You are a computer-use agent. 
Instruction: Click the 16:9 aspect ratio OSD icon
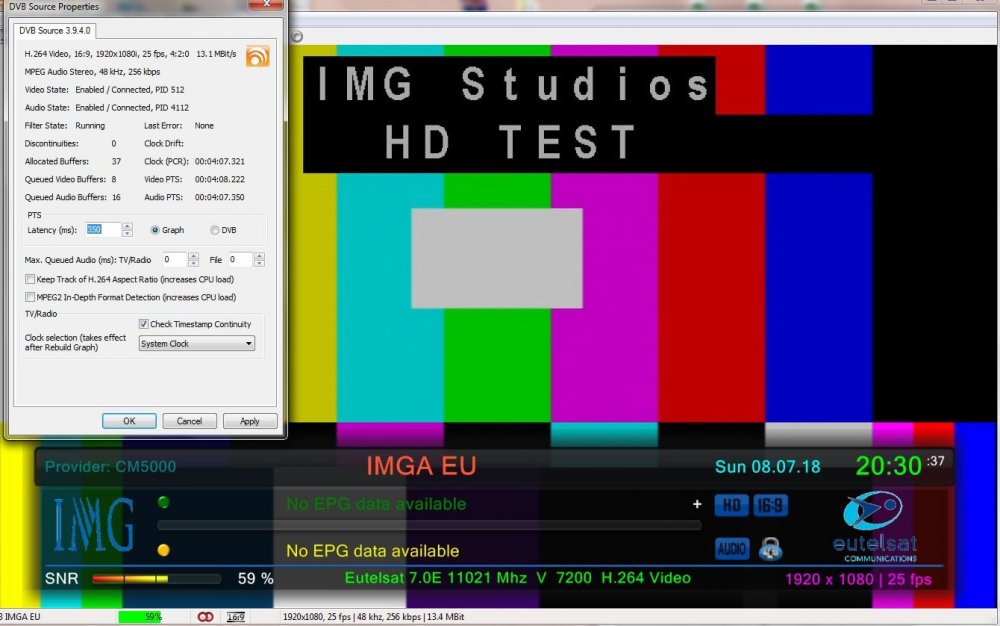coord(770,506)
